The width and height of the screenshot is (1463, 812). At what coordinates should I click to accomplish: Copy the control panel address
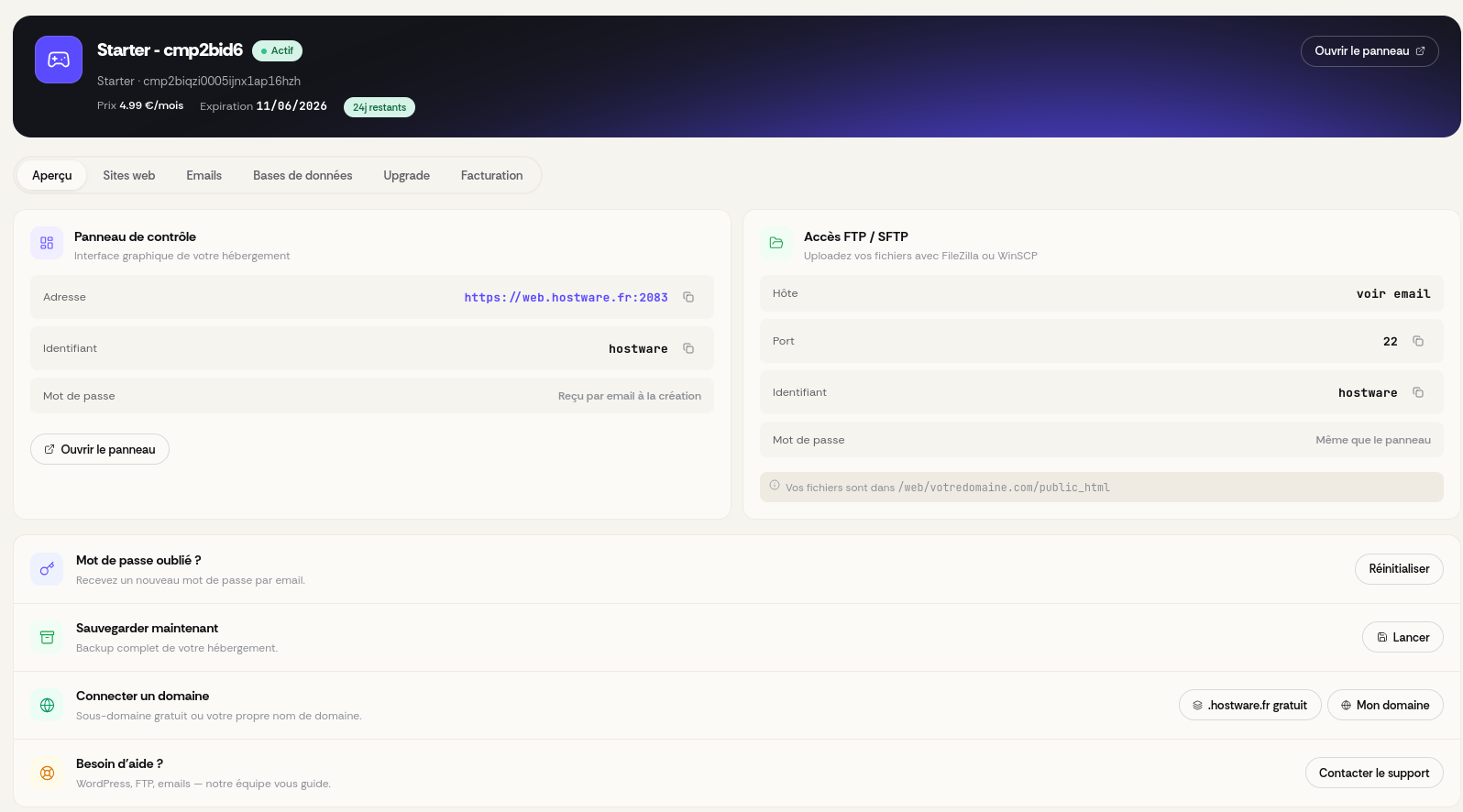point(688,297)
